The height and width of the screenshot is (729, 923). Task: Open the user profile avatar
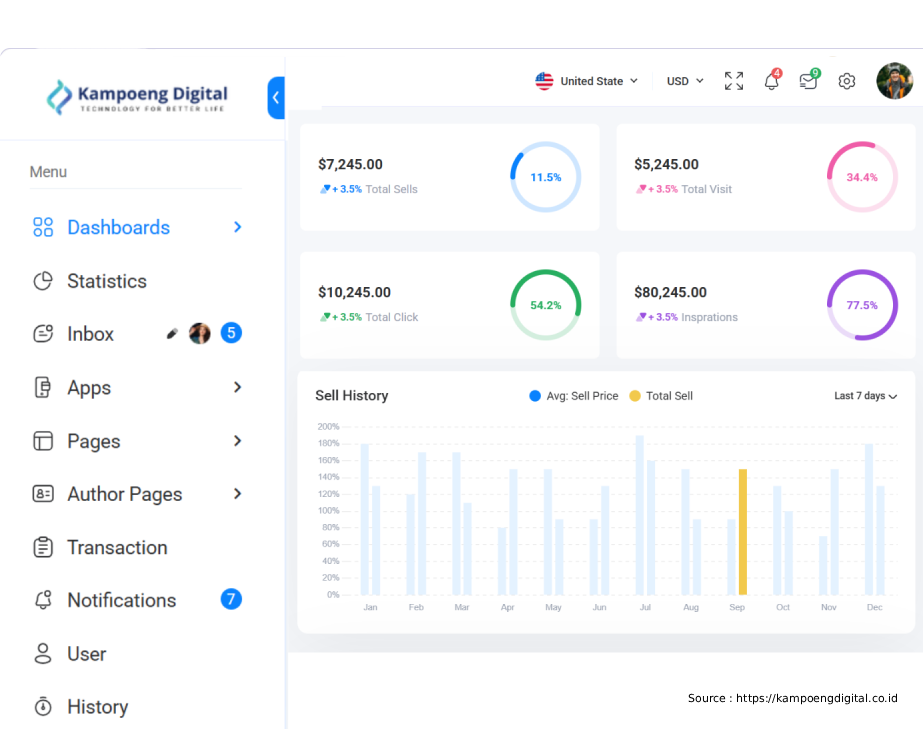[894, 81]
